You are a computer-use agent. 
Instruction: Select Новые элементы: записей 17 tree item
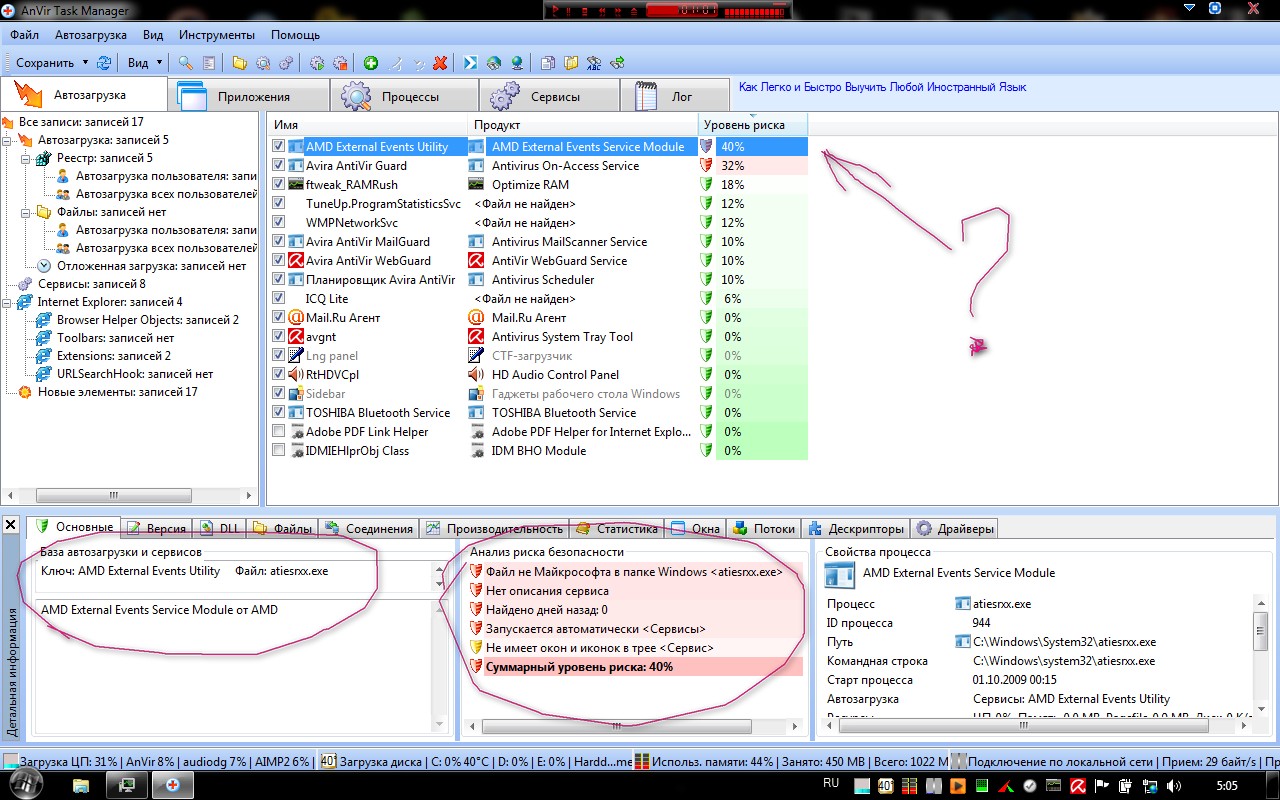point(118,392)
